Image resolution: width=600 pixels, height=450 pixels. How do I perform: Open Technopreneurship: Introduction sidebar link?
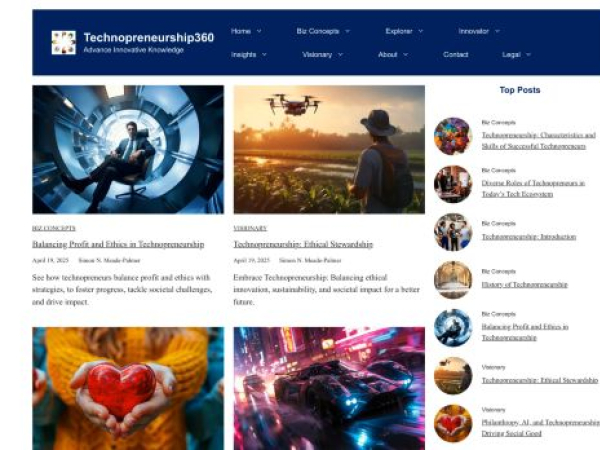(528, 237)
